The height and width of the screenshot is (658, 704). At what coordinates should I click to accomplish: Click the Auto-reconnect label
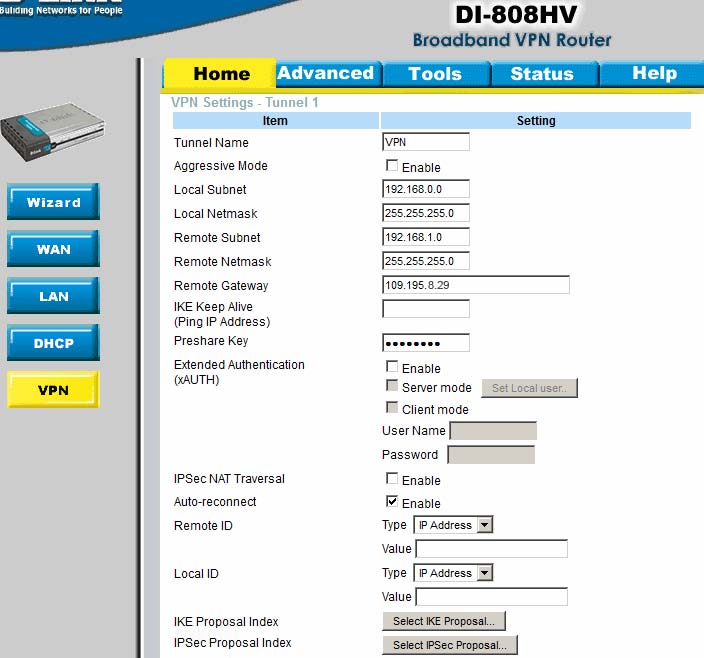(x=215, y=502)
